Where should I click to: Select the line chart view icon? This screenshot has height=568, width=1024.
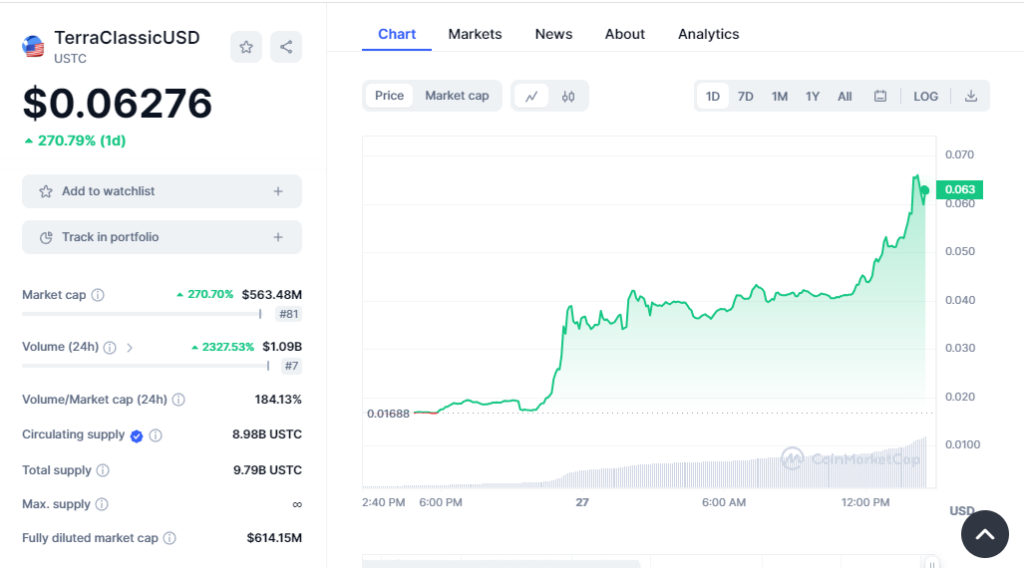click(x=532, y=96)
